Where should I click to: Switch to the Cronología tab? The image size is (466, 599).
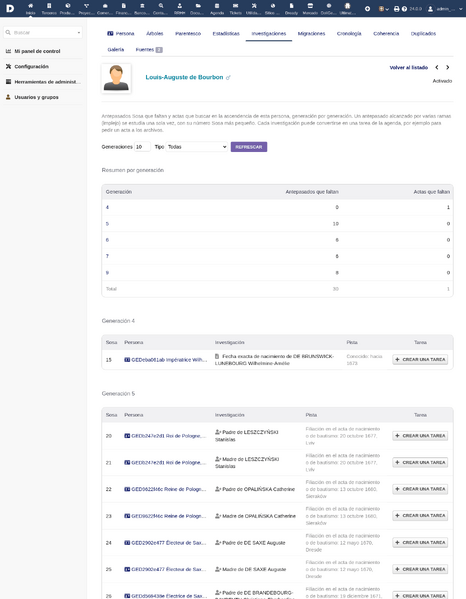click(349, 34)
